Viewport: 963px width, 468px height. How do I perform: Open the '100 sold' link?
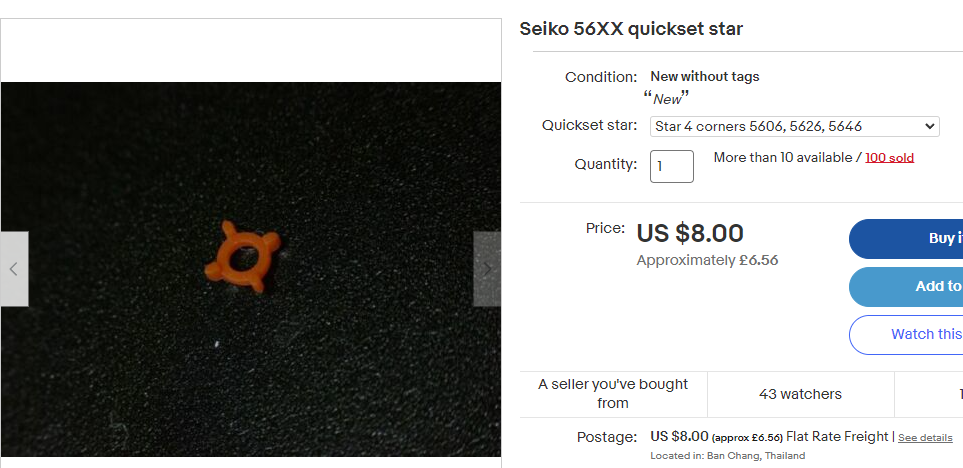[889, 158]
